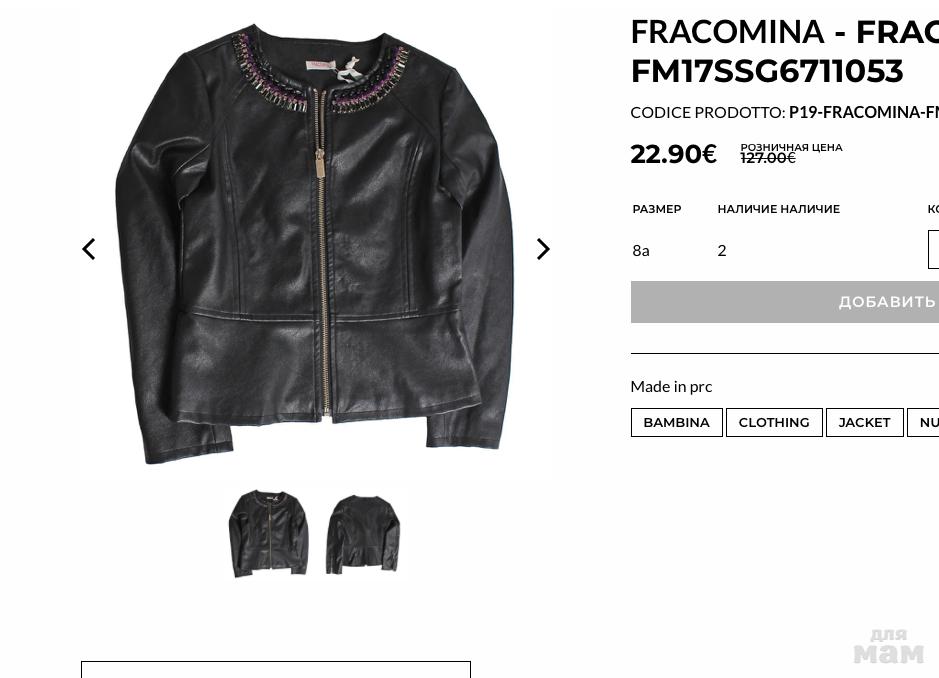Image resolution: width=939 pixels, height=678 pixels.
Task: Click the next image arrow
Action: 543,249
